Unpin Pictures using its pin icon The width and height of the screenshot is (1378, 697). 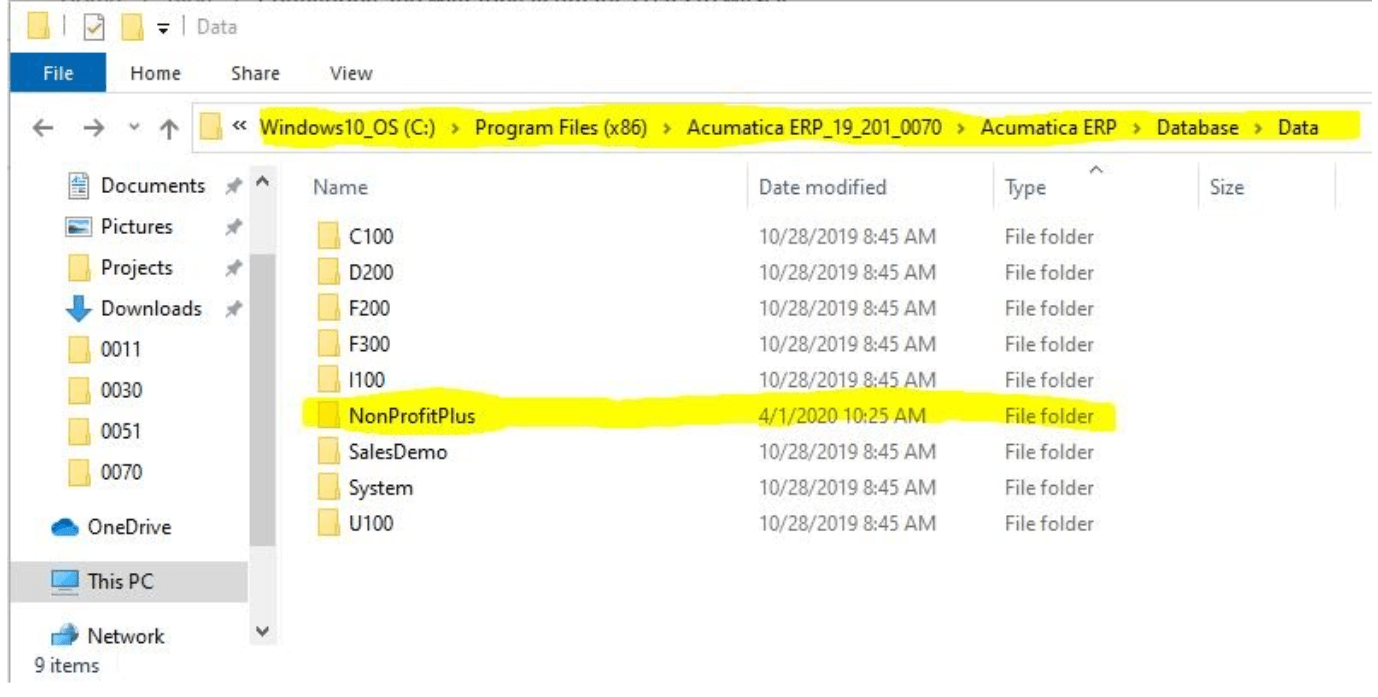[x=232, y=228]
